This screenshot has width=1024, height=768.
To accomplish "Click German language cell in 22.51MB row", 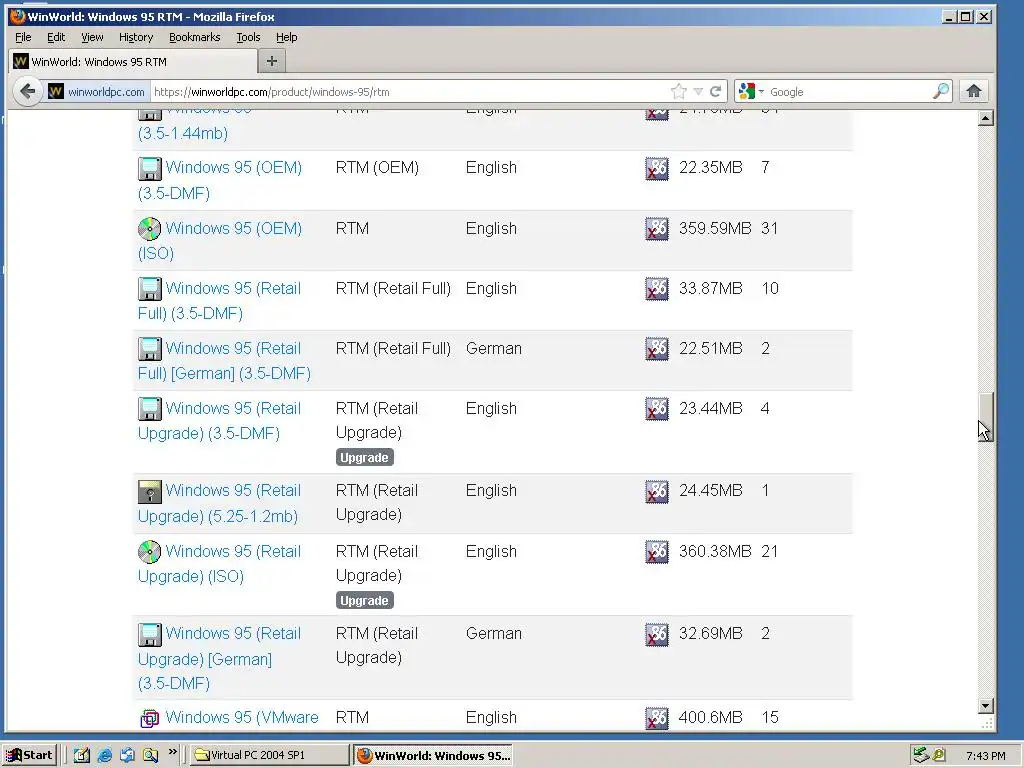I will point(494,349).
